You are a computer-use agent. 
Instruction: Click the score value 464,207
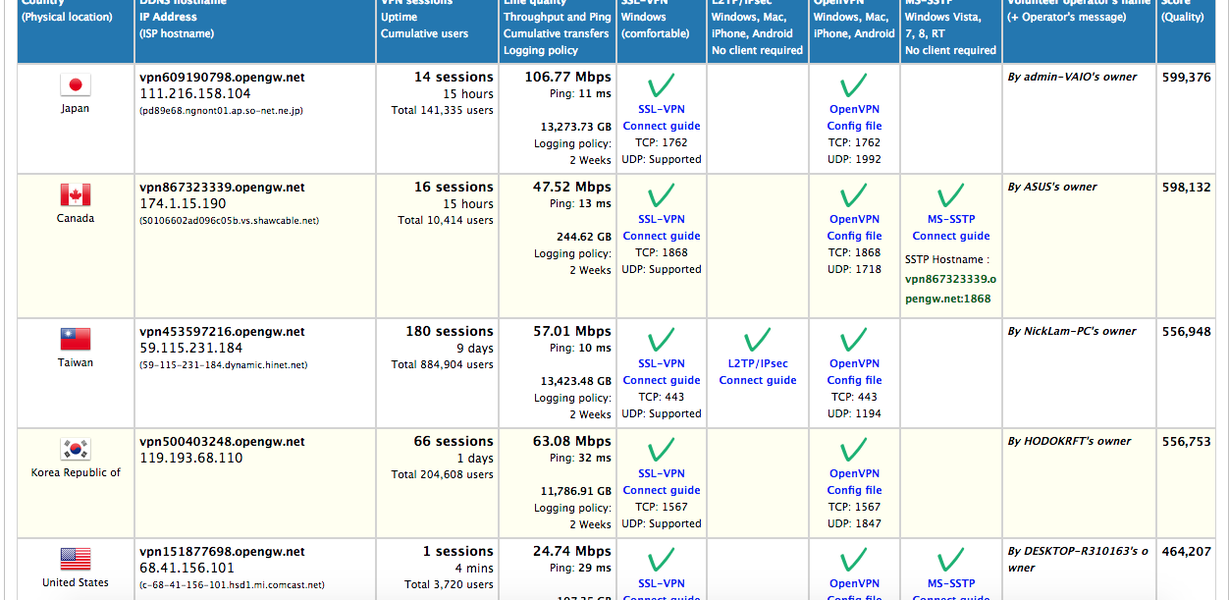coord(1187,551)
